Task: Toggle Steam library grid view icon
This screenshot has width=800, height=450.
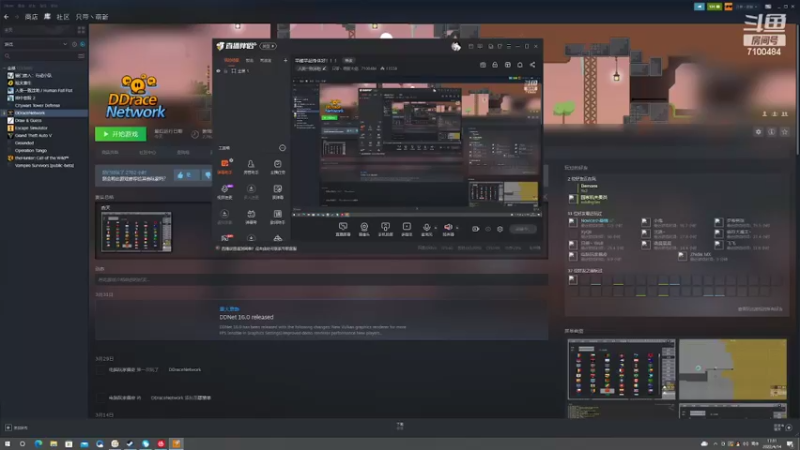Action: coord(81,30)
